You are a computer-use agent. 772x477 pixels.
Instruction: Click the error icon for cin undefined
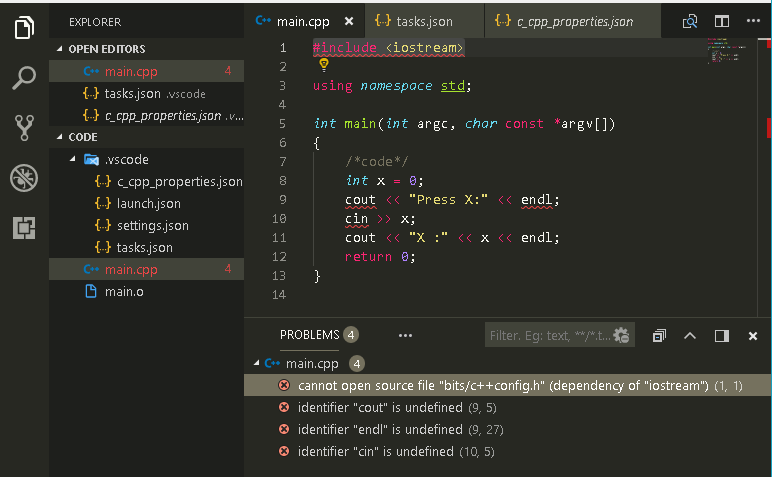pyautogui.click(x=284, y=451)
